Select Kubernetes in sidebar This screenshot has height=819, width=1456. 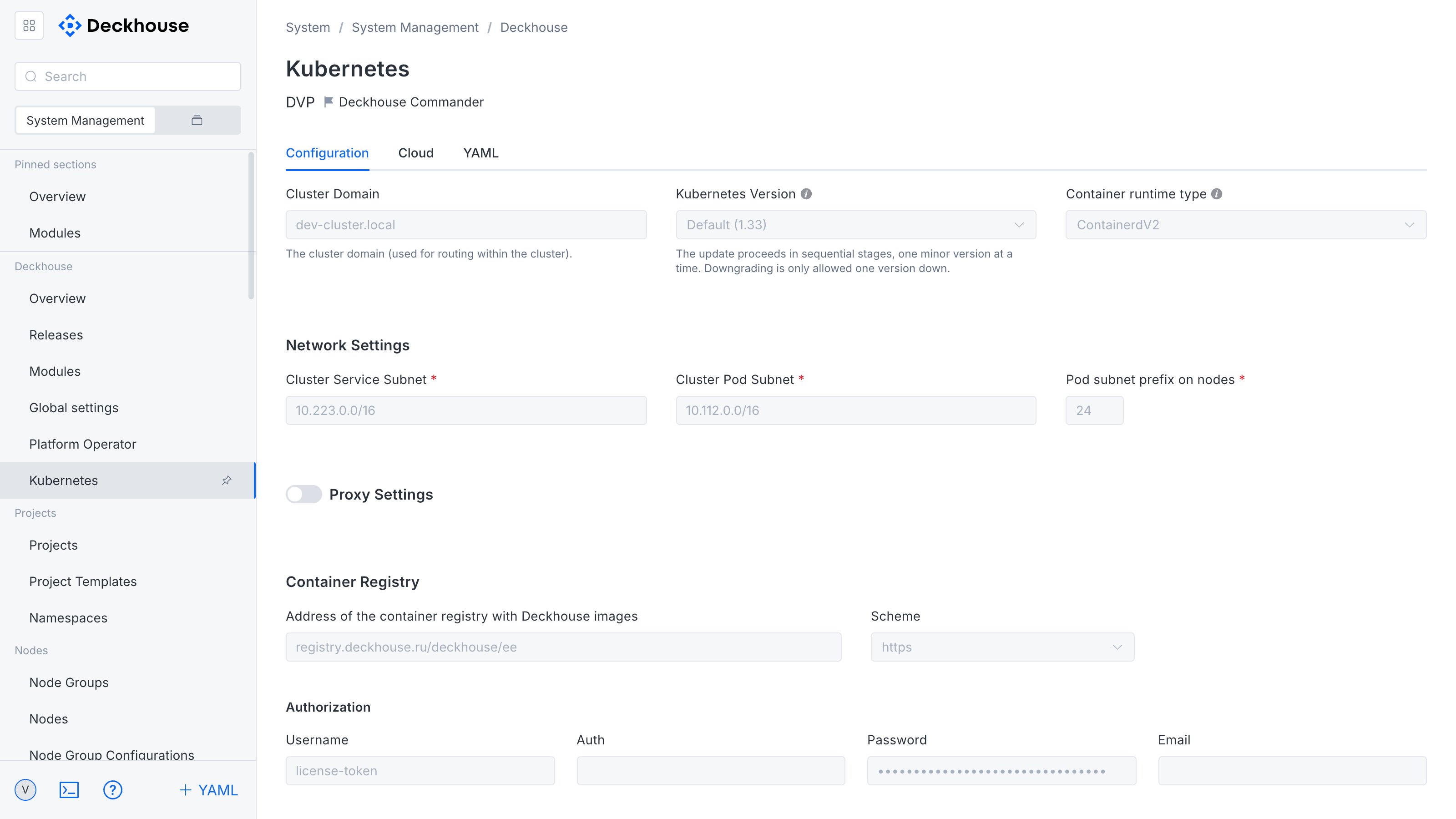[128, 480]
